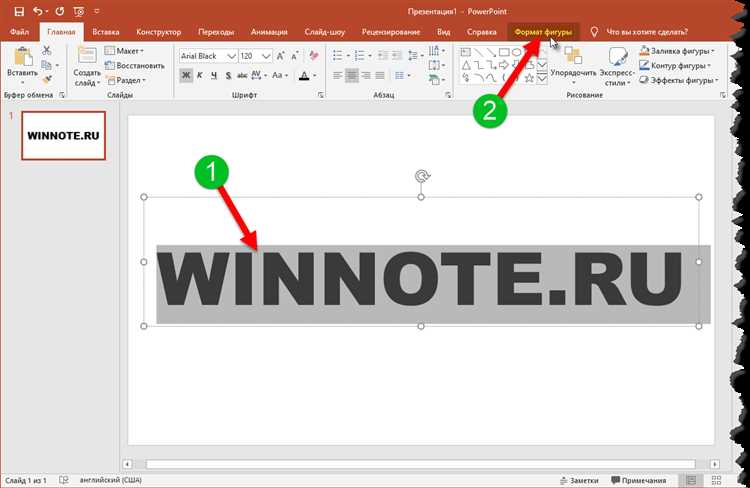Switch to the Анимация tab
Image resolution: width=750 pixels, height=488 pixels.
pos(269,32)
